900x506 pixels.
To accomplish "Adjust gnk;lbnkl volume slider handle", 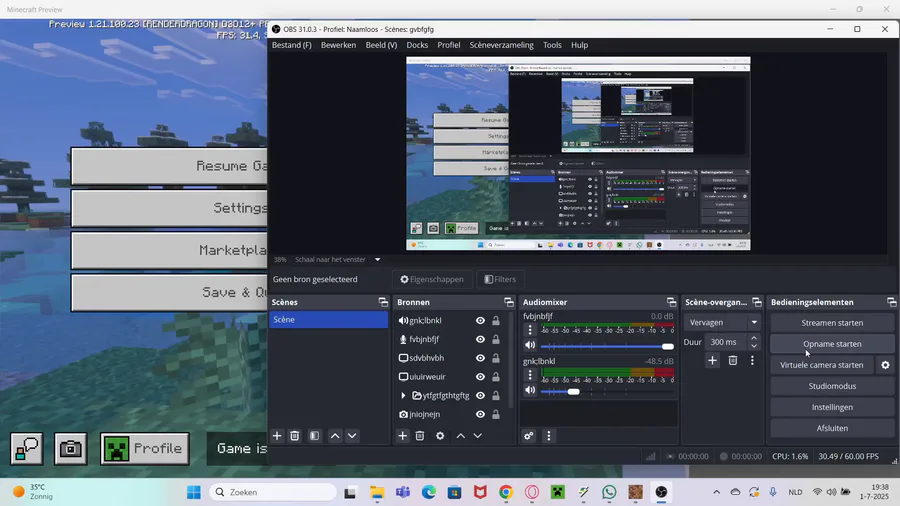I will 573,391.
